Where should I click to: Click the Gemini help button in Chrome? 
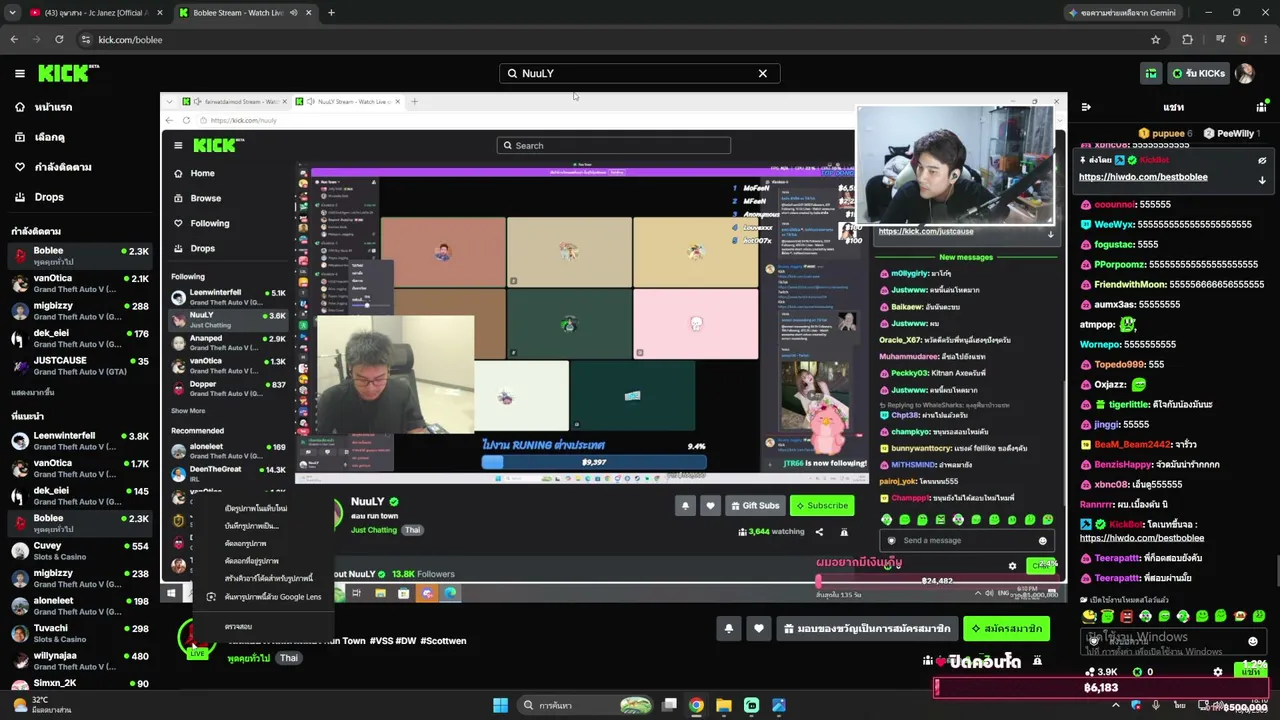(x=1124, y=13)
